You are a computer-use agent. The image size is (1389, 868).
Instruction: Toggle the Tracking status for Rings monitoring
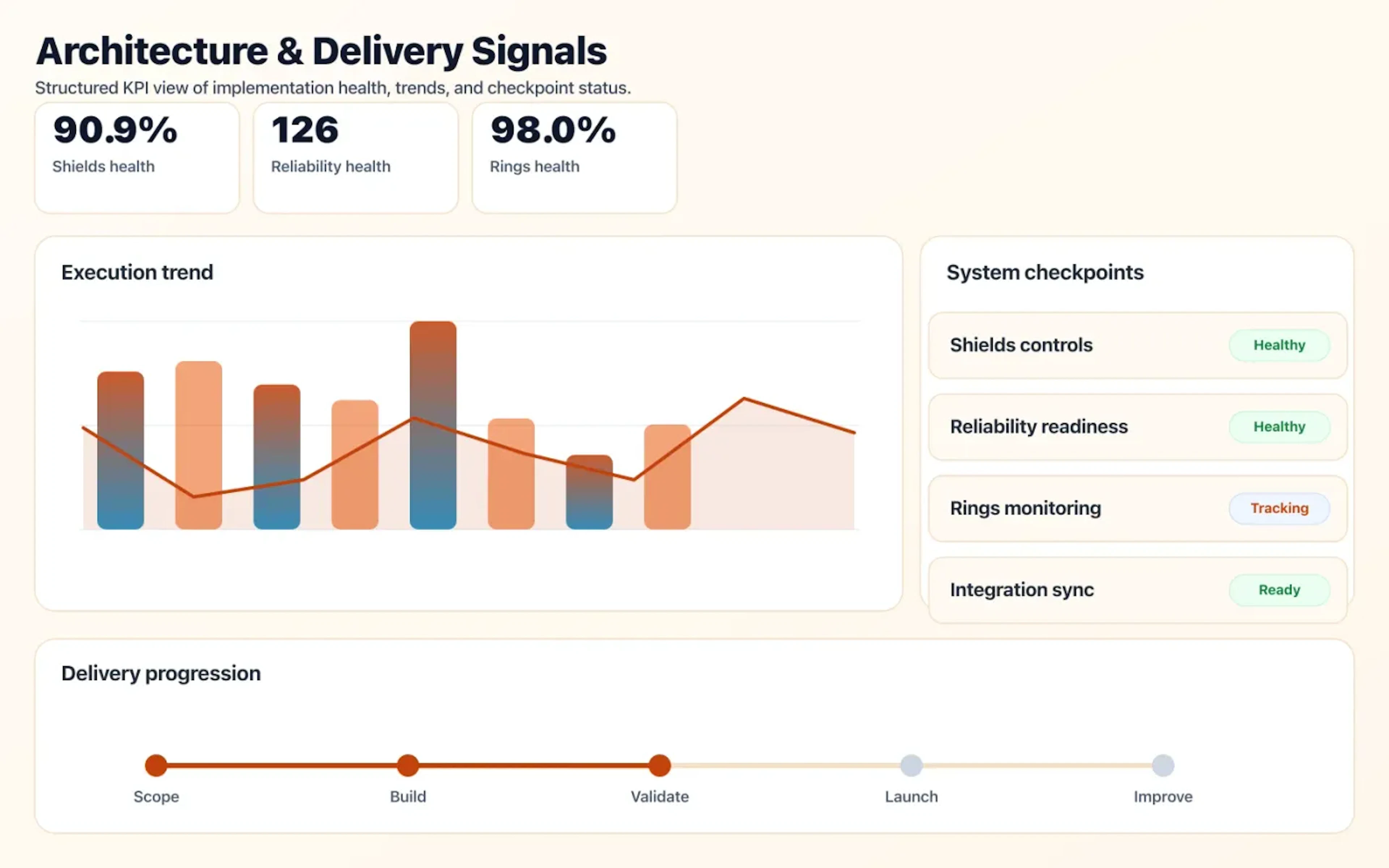click(1279, 508)
